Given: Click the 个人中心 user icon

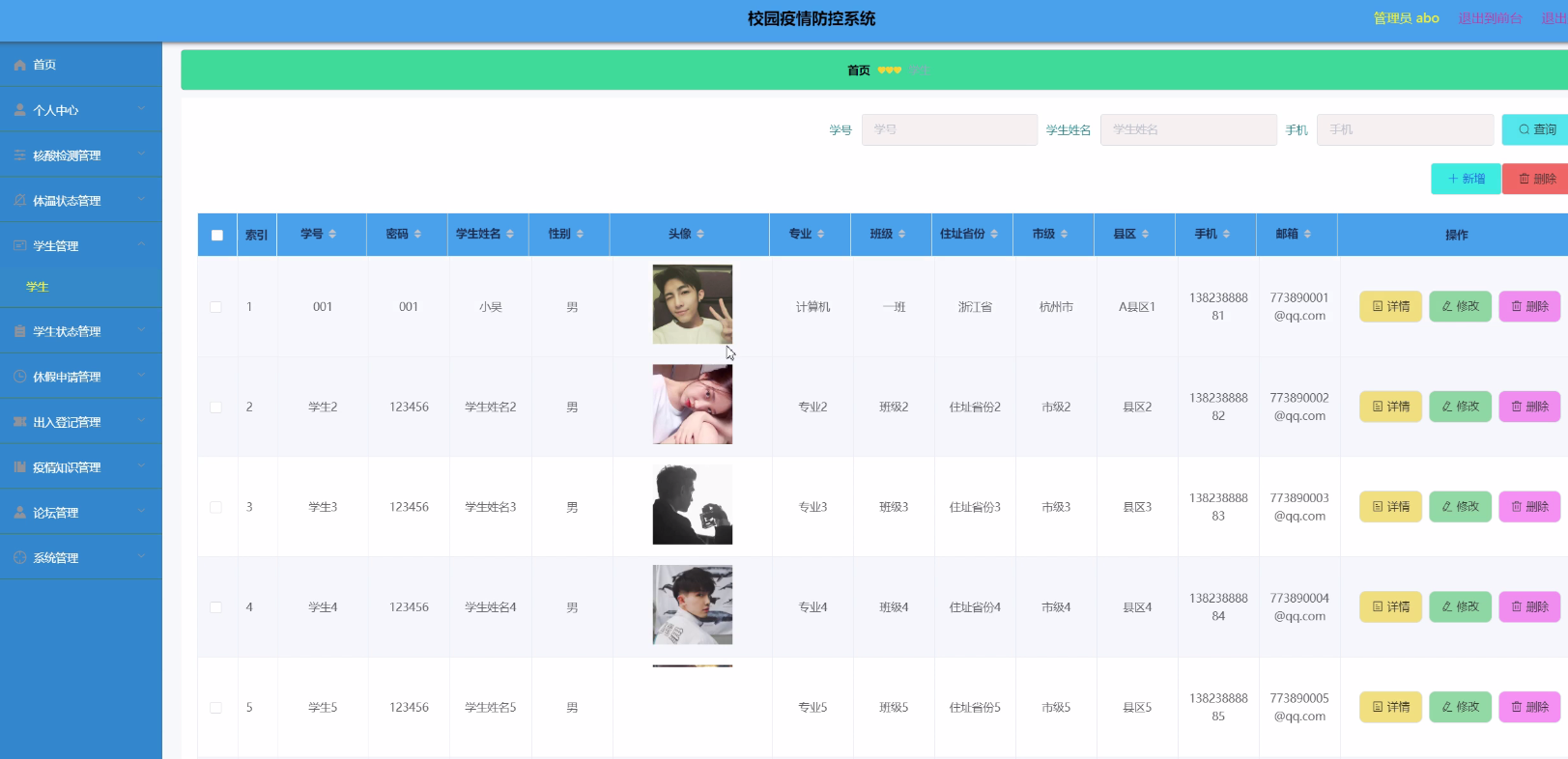Looking at the screenshot, I should [19, 110].
